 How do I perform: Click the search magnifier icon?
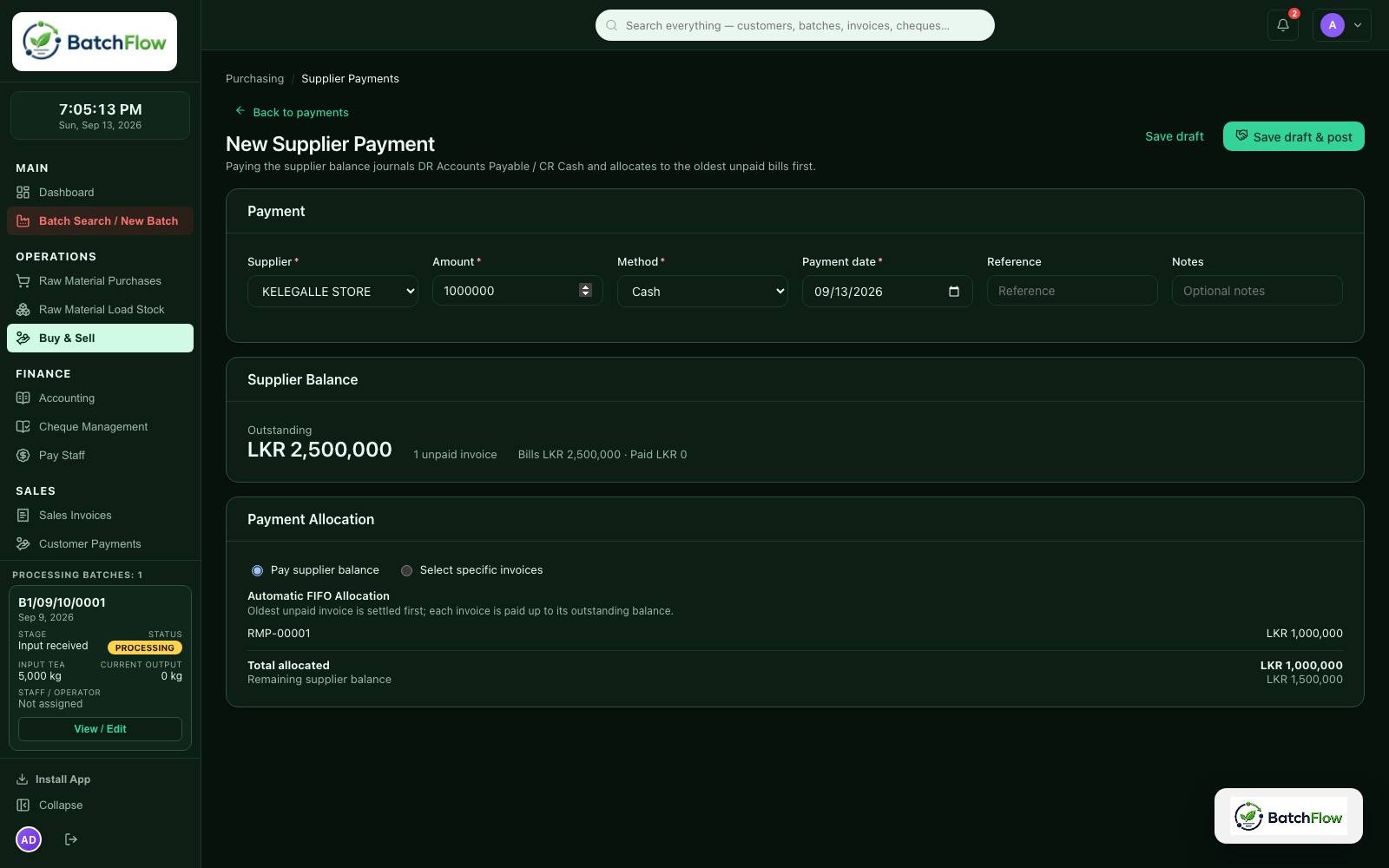pos(612,25)
